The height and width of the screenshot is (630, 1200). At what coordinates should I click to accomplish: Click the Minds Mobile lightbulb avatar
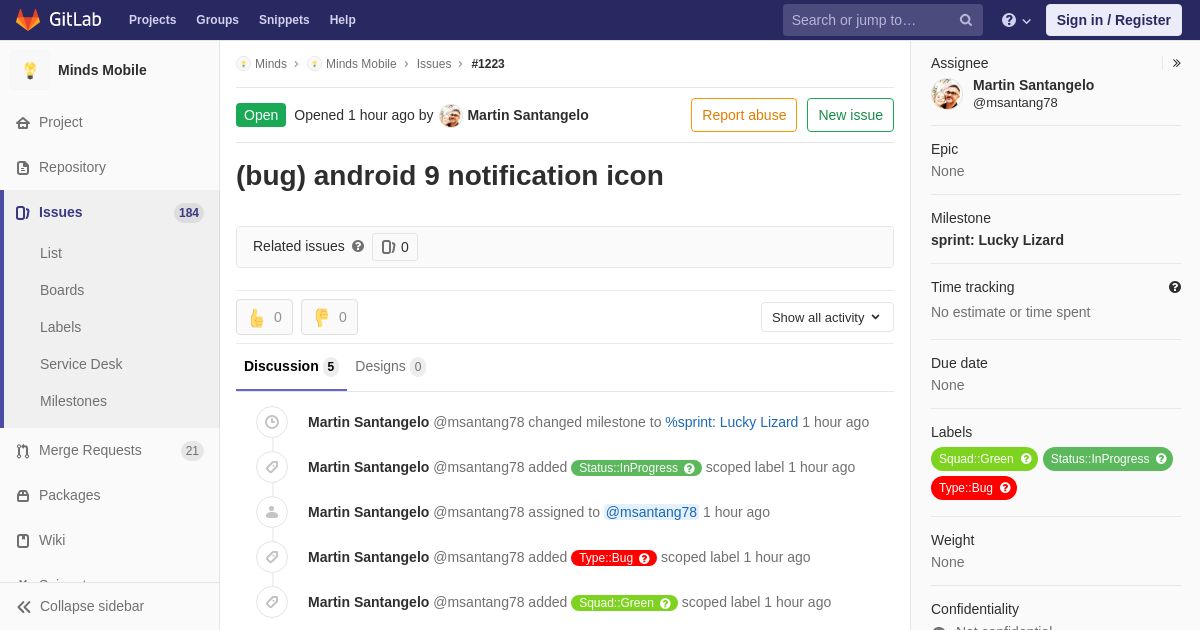click(x=30, y=70)
